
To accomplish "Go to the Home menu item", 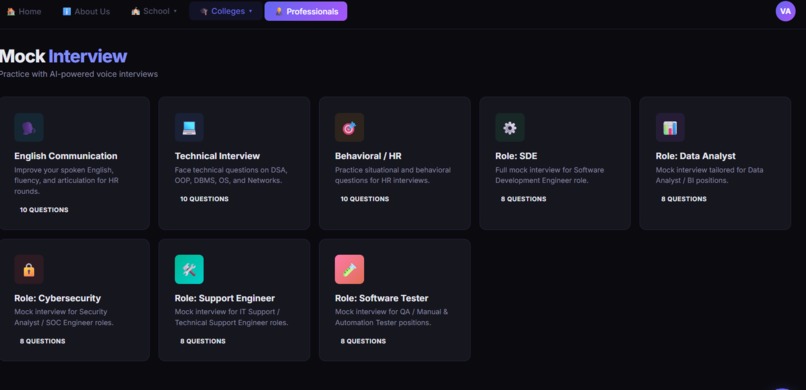I will [x=24, y=11].
